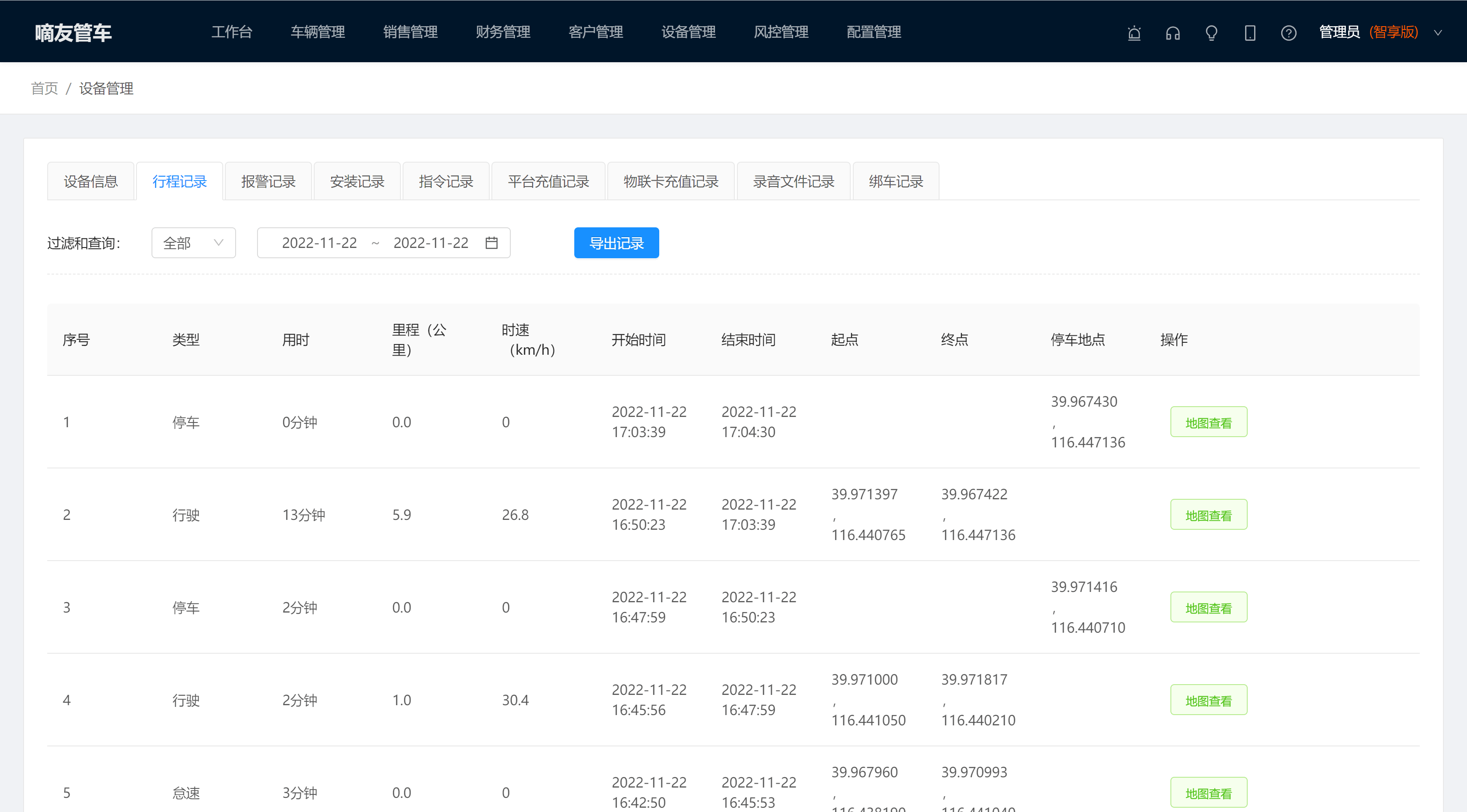
Task: Click 地图查看 for row 4
Action: [x=1209, y=700]
